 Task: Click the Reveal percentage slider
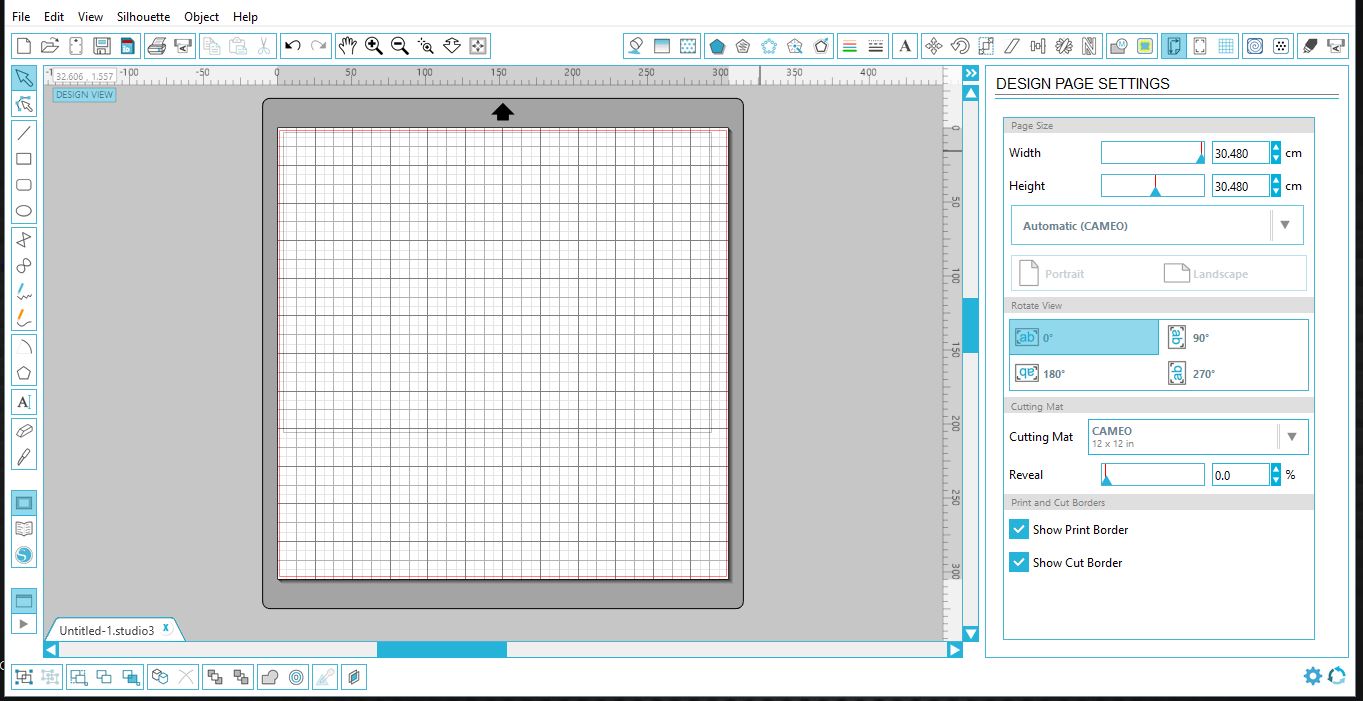1152,474
